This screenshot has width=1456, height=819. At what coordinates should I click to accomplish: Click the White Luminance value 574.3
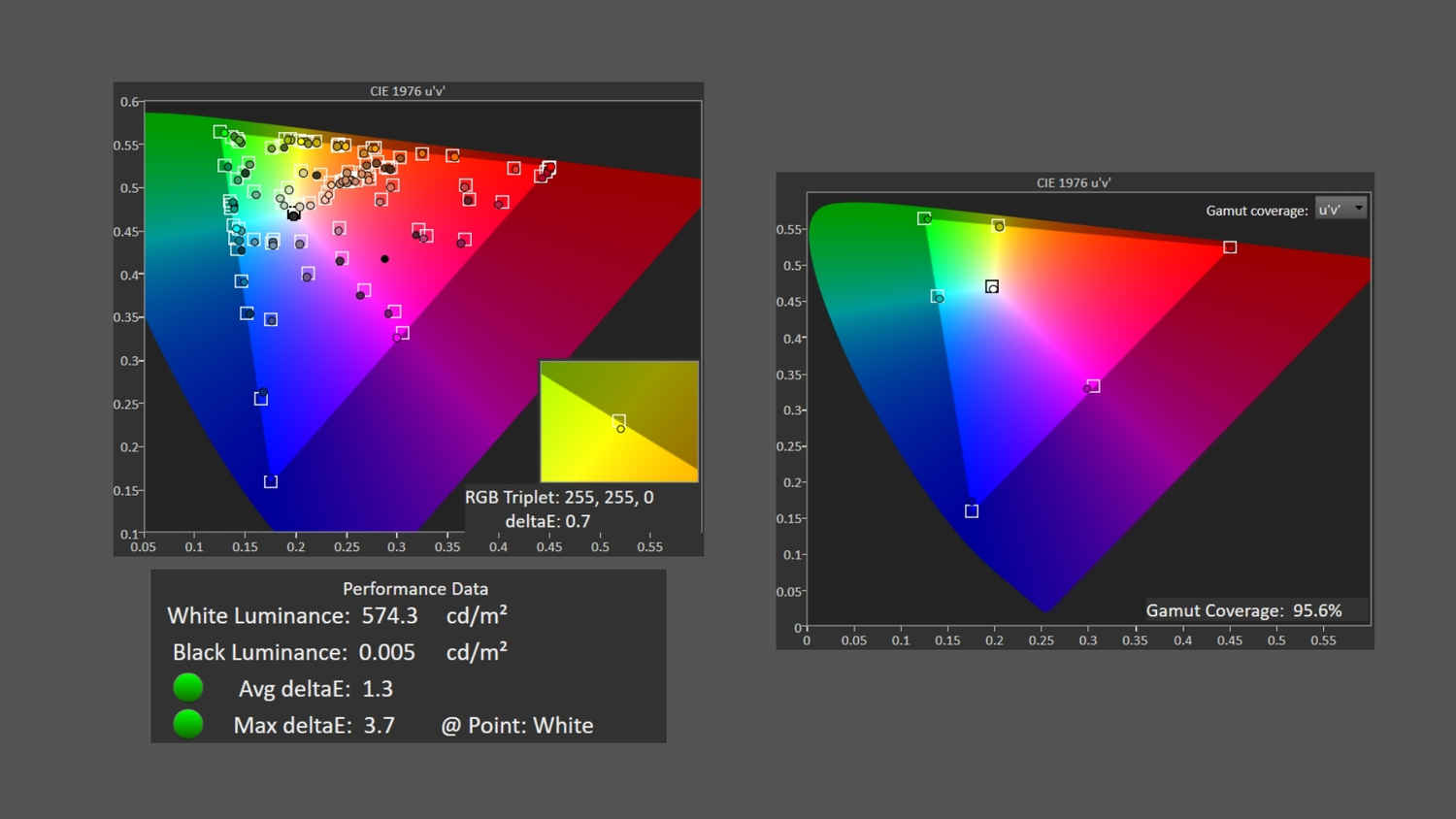click(x=389, y=616)
